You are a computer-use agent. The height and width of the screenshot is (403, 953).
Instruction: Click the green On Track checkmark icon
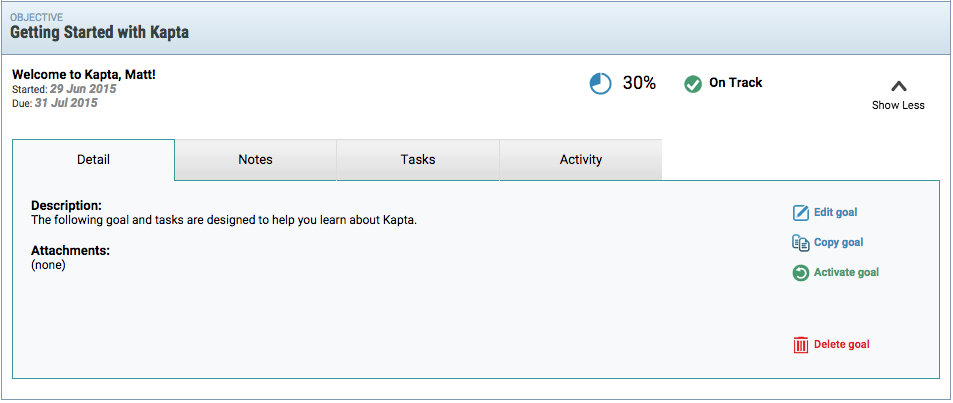pyautogui.click(x=693, y=84)
